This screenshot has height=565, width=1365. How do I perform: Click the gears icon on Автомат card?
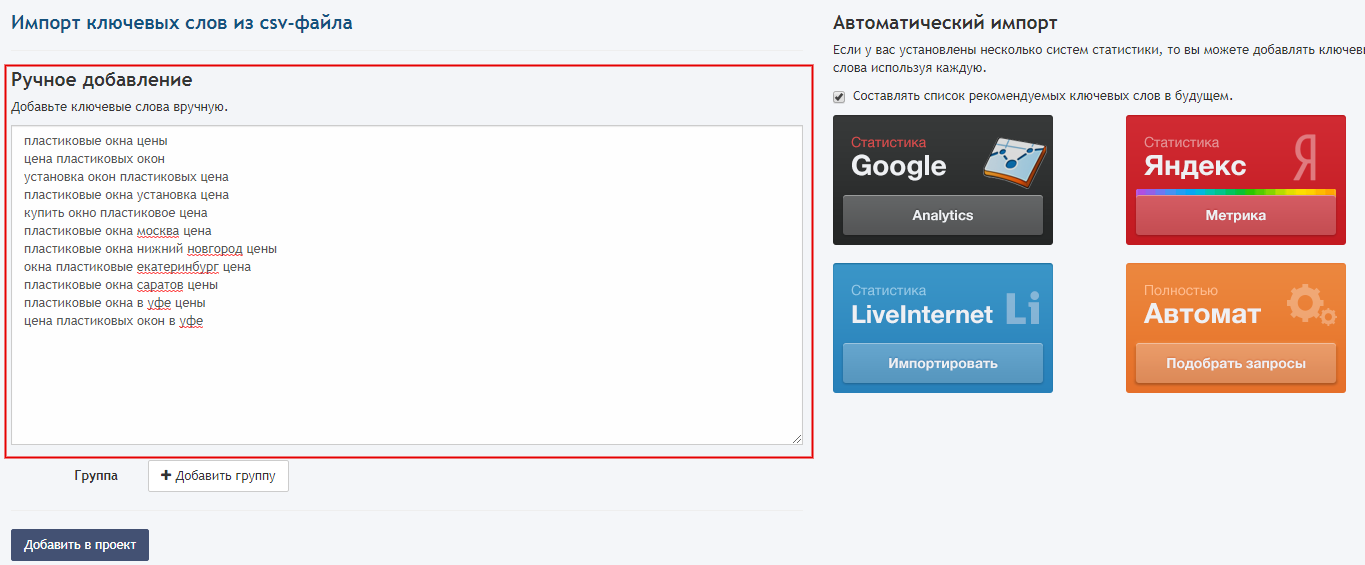point(1310,305)
